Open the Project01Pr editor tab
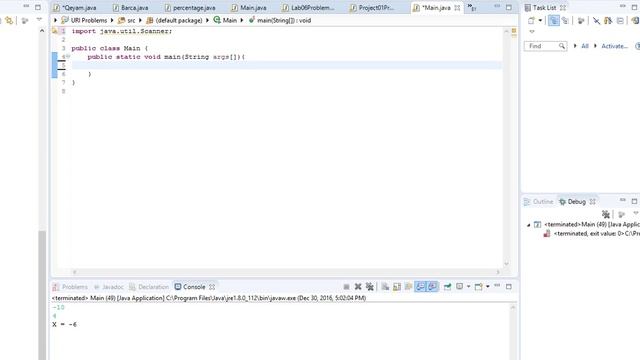Screen dimensions: 640x360 point(372,8)
